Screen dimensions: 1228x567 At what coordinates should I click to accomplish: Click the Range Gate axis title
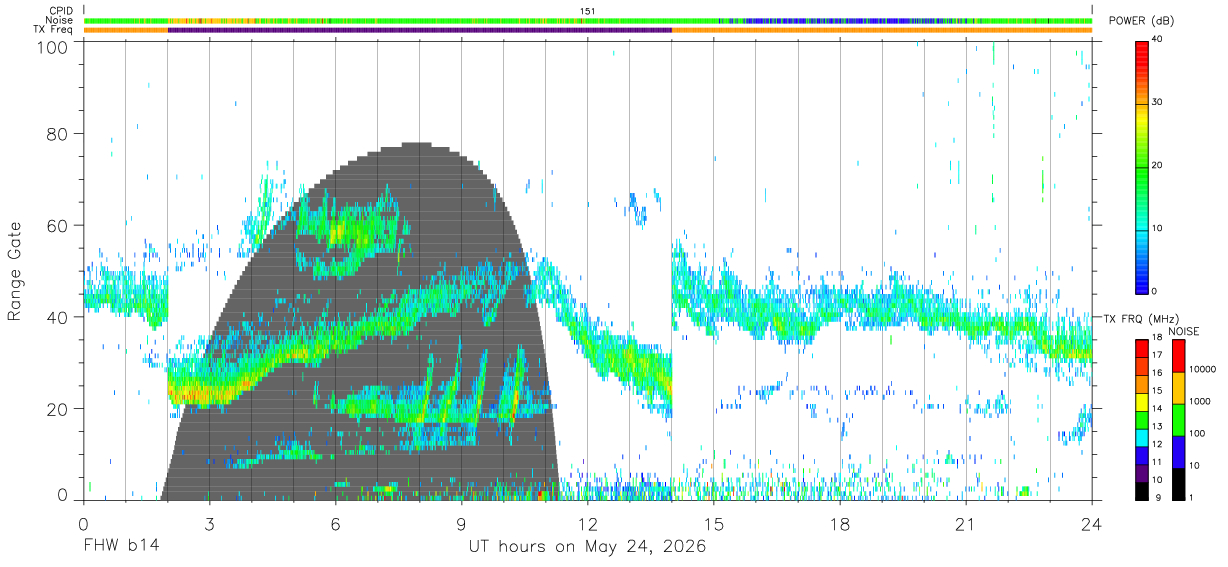pyautogui.click(x=16, y=271)
